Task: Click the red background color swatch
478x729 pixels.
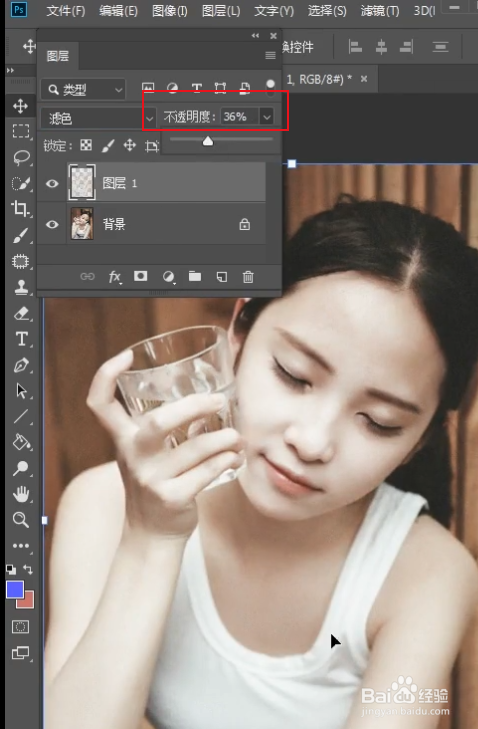Action: 29,603
